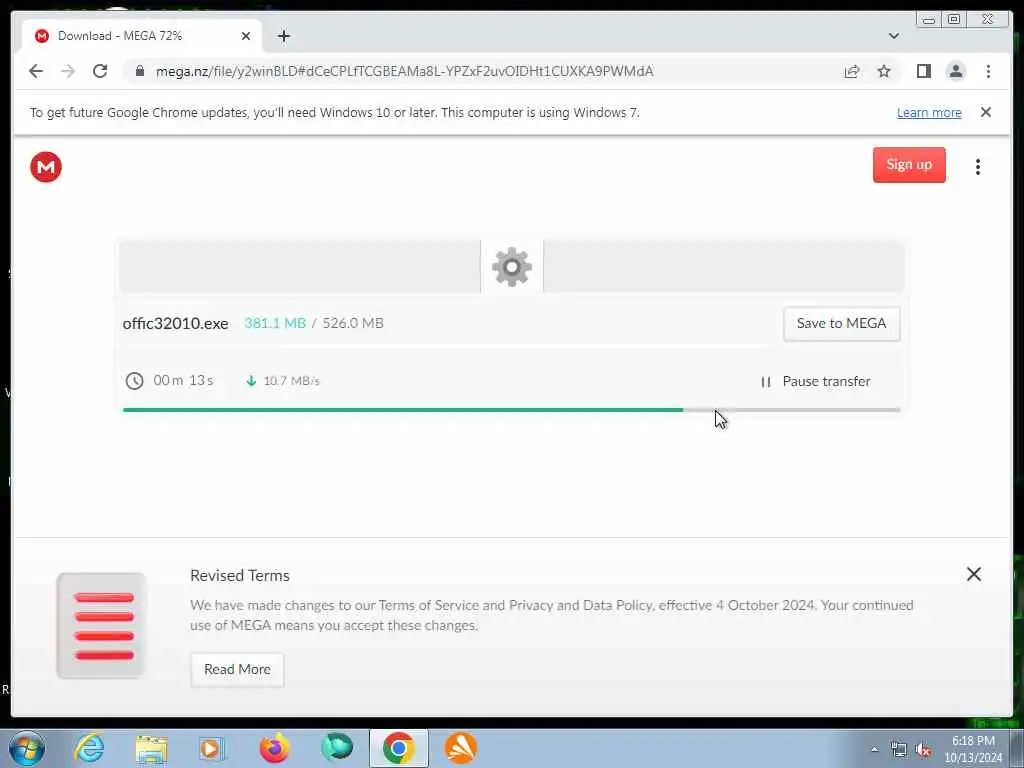This screenshot has height=768, width=1024.
Task: Click the teal globe taskbar icon
Action: [337, 748]
